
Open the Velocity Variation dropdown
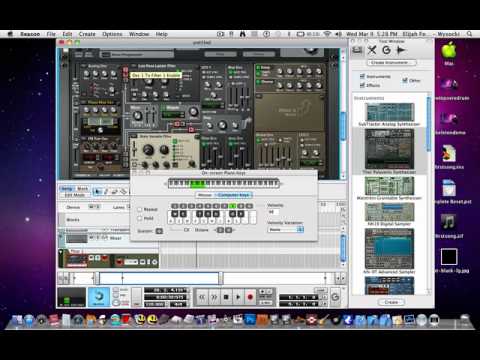[286, 230]
